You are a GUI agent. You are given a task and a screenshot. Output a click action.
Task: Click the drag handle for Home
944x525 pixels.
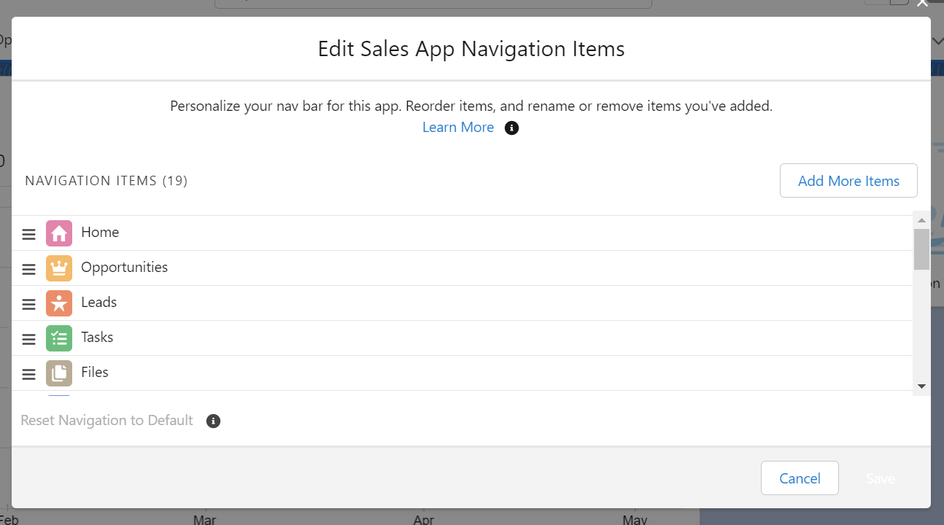pyautogui.click(x=29, y=234)
